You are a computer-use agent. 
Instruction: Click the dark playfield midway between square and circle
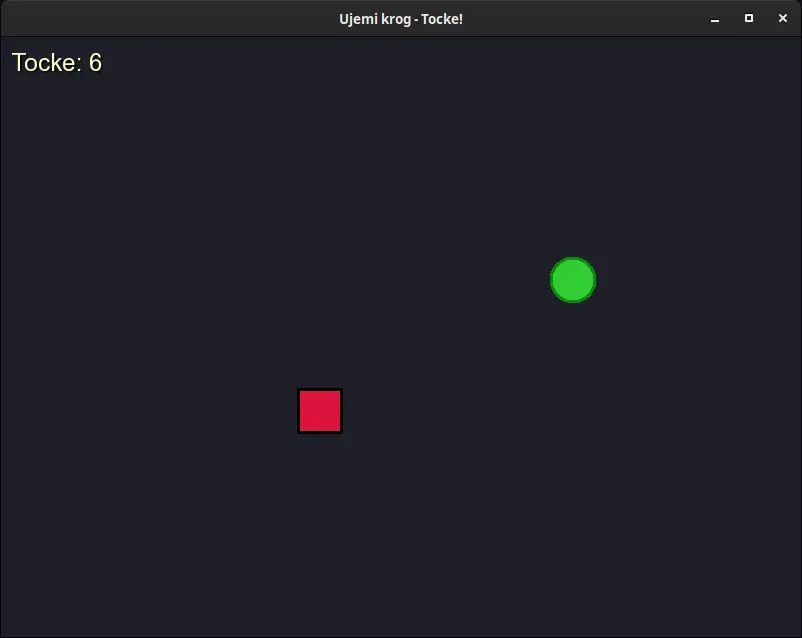(x=447, y=345)
